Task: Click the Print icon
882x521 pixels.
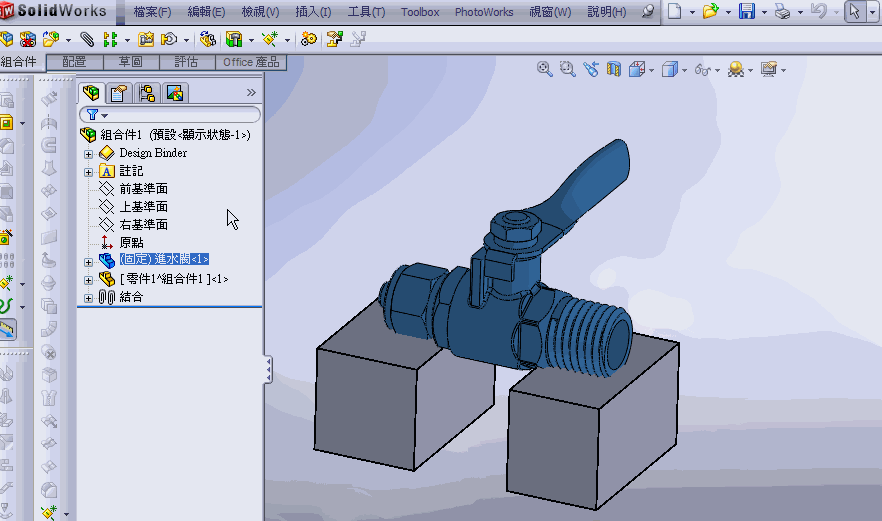Action: pos(782,11)
